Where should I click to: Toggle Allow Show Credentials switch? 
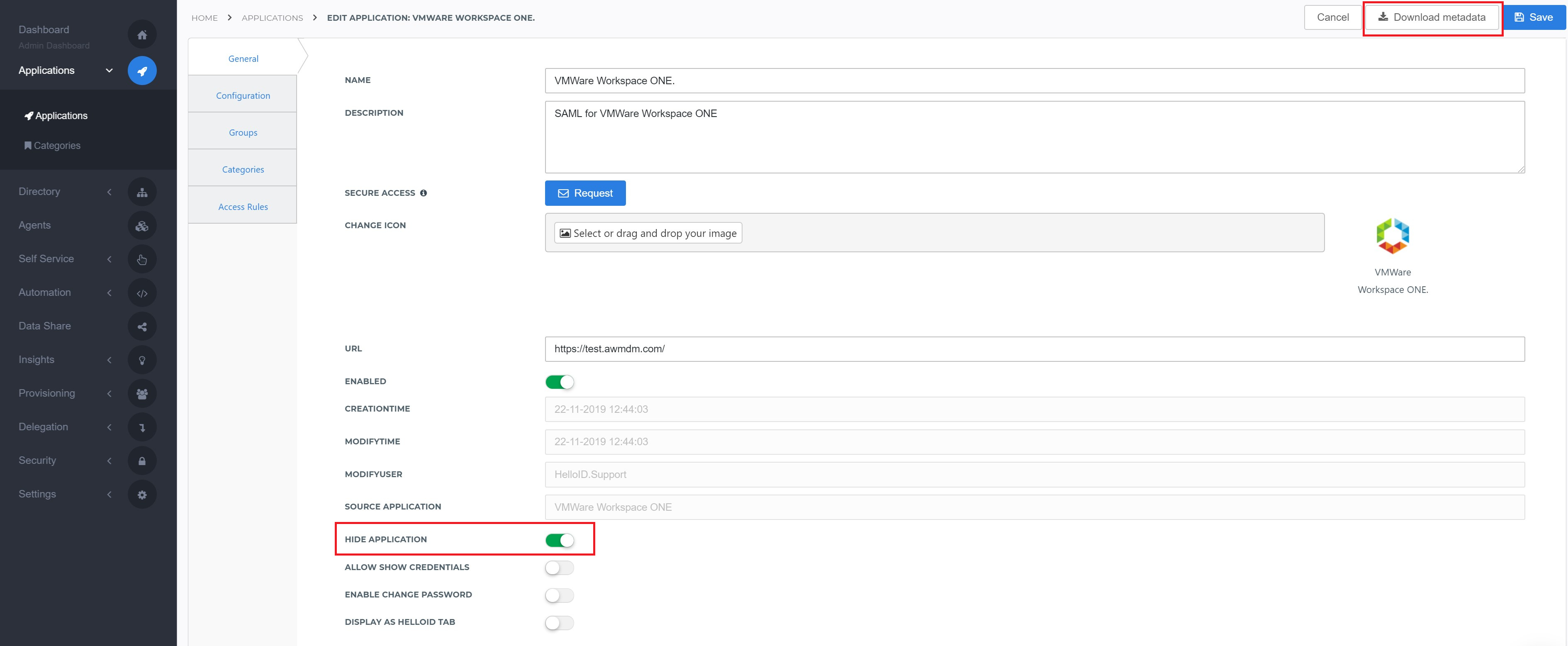click(560, 568)
